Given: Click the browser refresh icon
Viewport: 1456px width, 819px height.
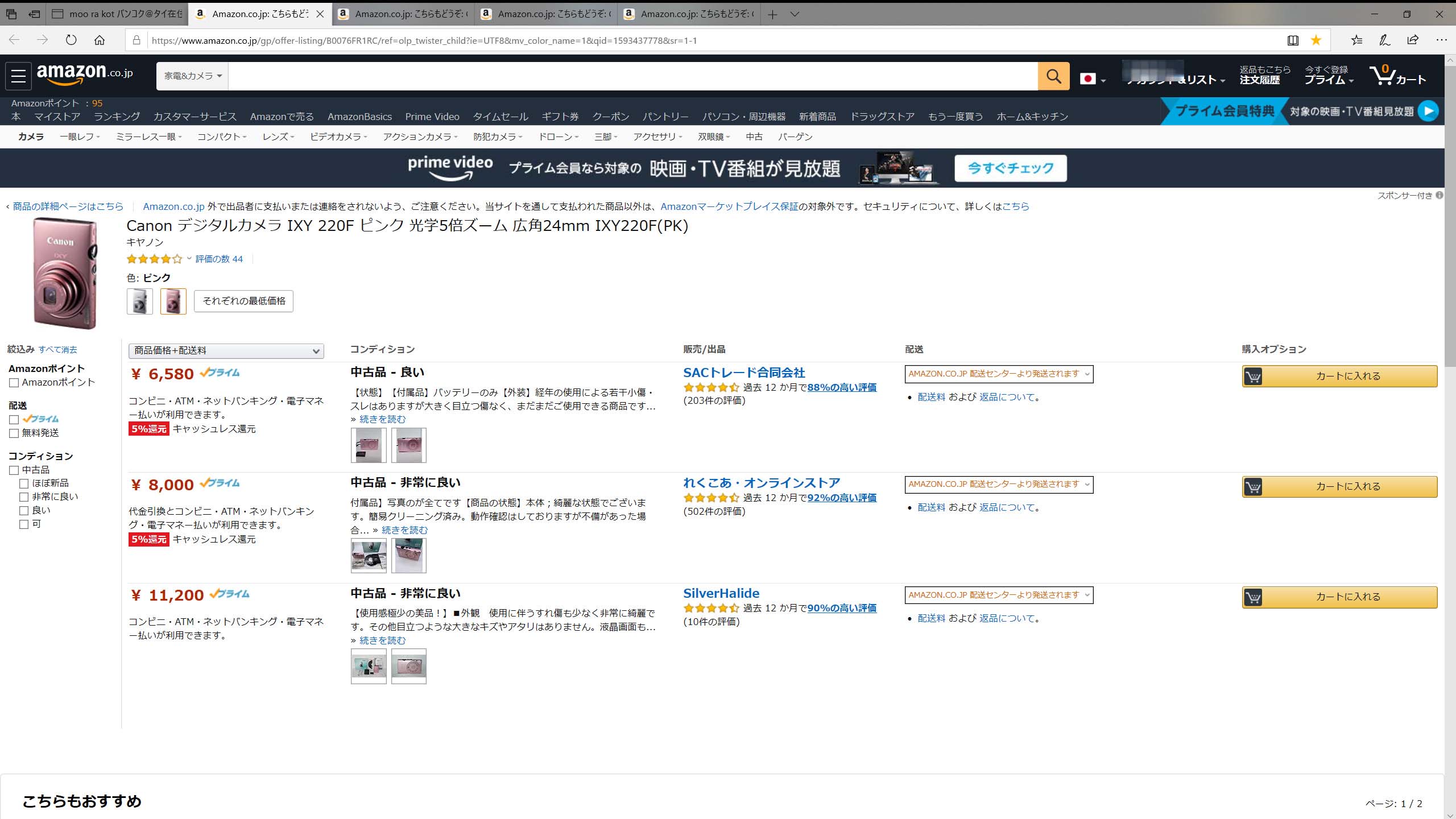Looking at the screenshot, I should pyautogui.click(x=71, y=40).
